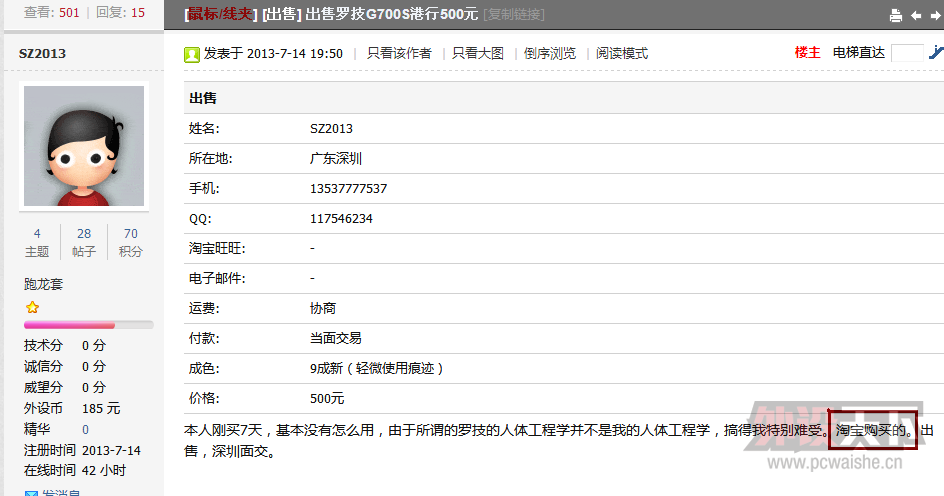
Task: Select QQ number 117546234
Action: tap(341, 219)
